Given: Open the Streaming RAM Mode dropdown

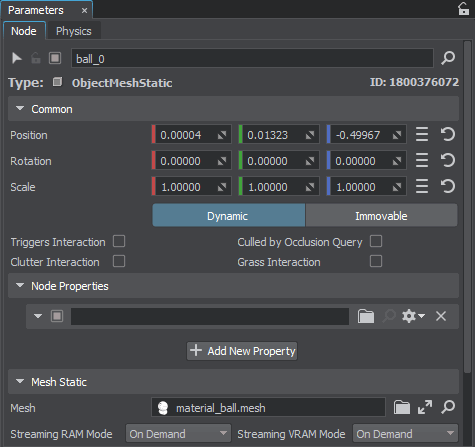Looking at the screenshot, I should pos(178,434).
